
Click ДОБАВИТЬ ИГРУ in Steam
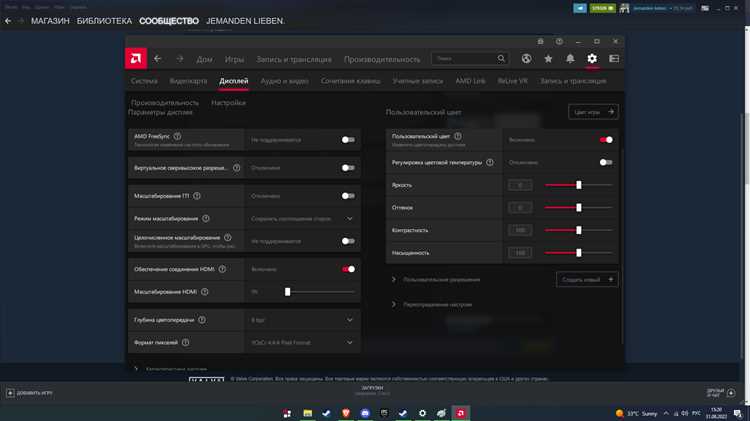(29, 393)
